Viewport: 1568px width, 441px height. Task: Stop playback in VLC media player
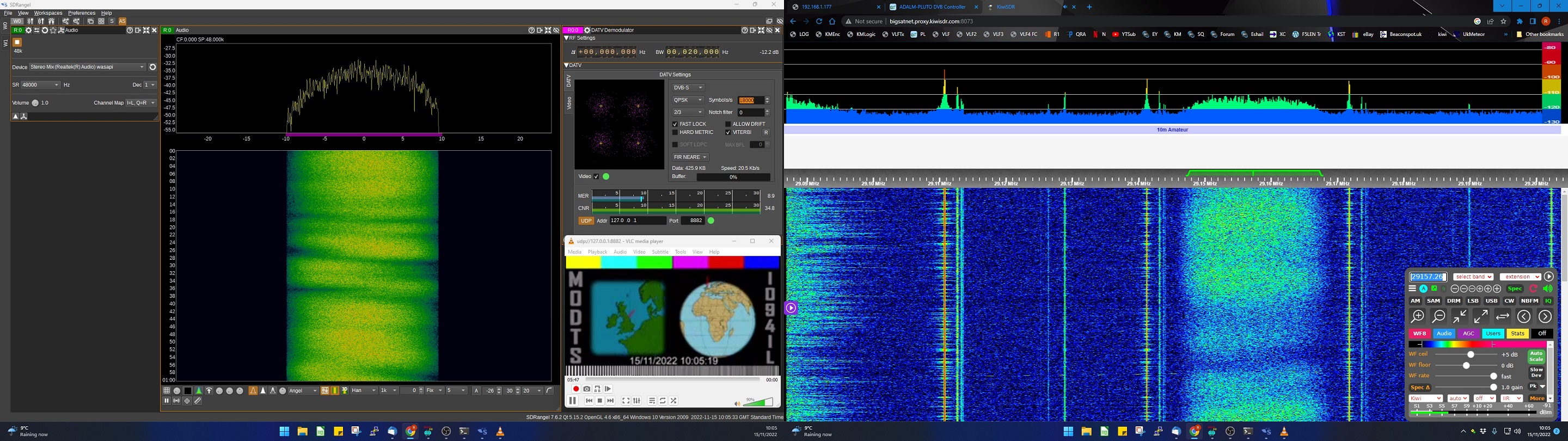click(600, 401)
